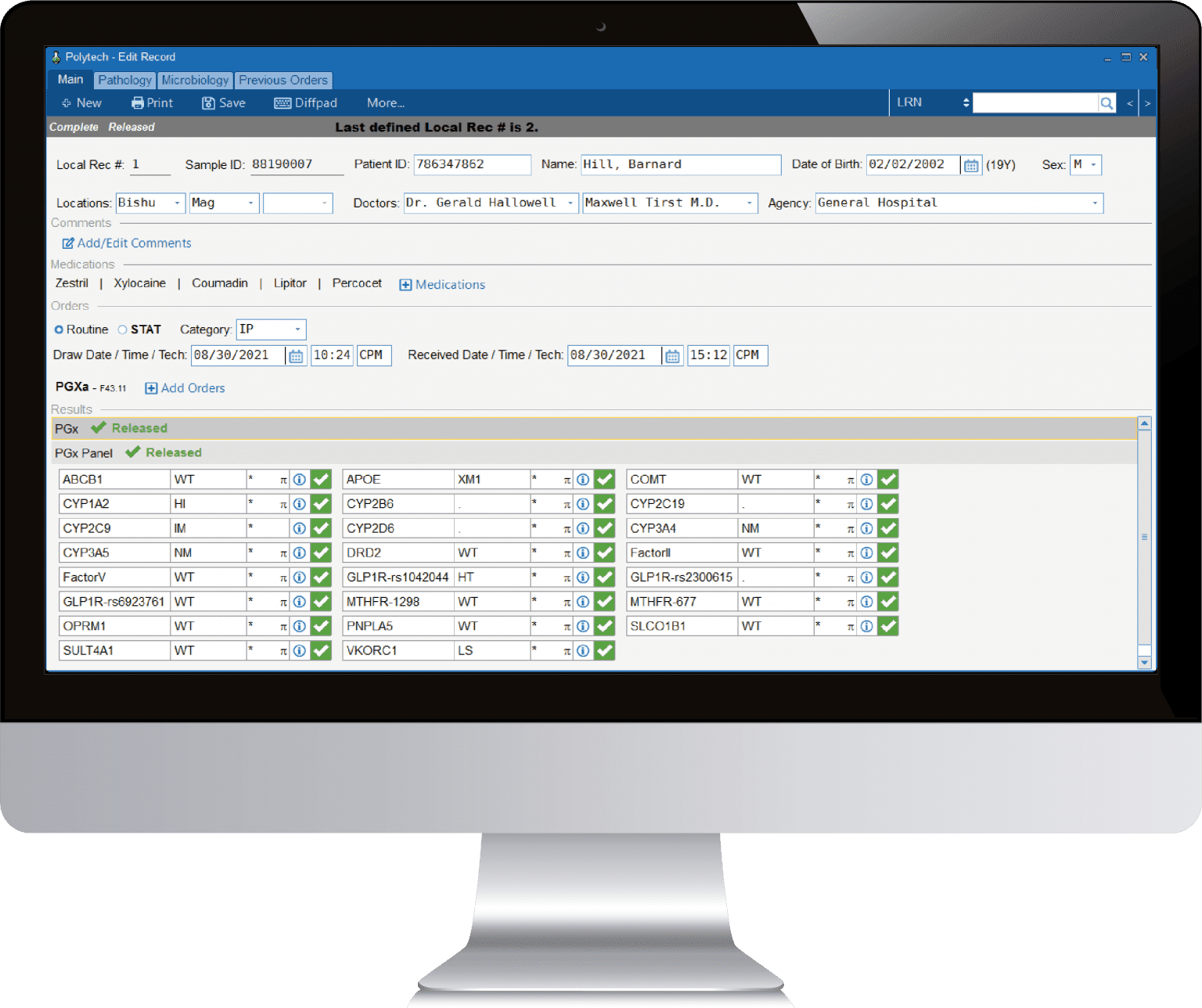Select the Main tab
Viewport: 1202px width, 1008px height.
[x=70, y=80]
